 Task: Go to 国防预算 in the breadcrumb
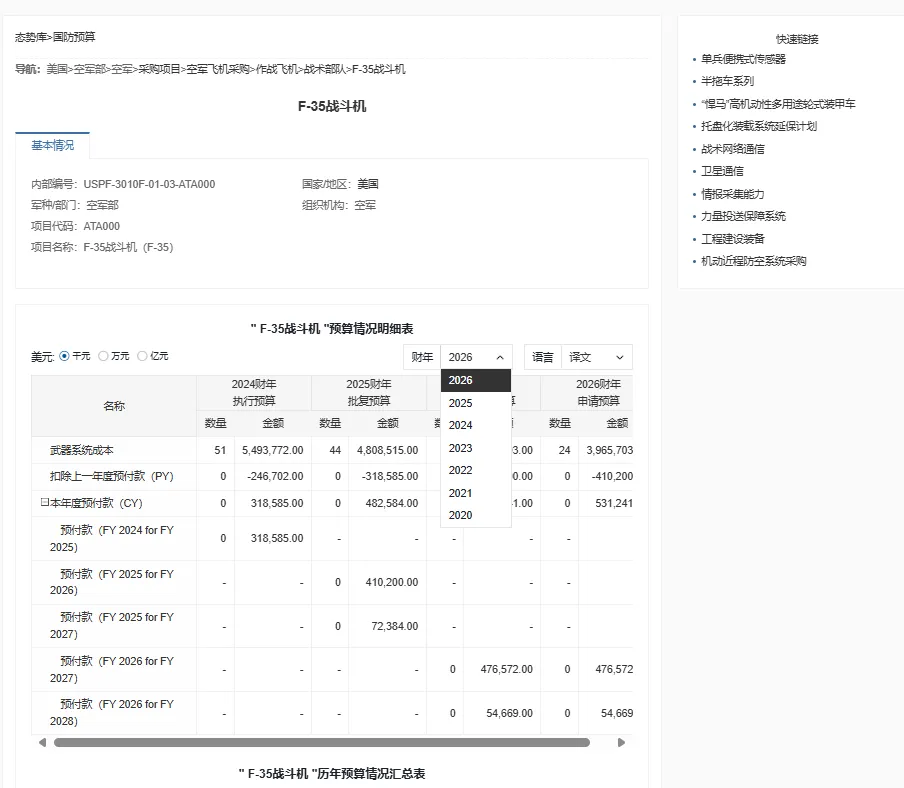[74, 37]
